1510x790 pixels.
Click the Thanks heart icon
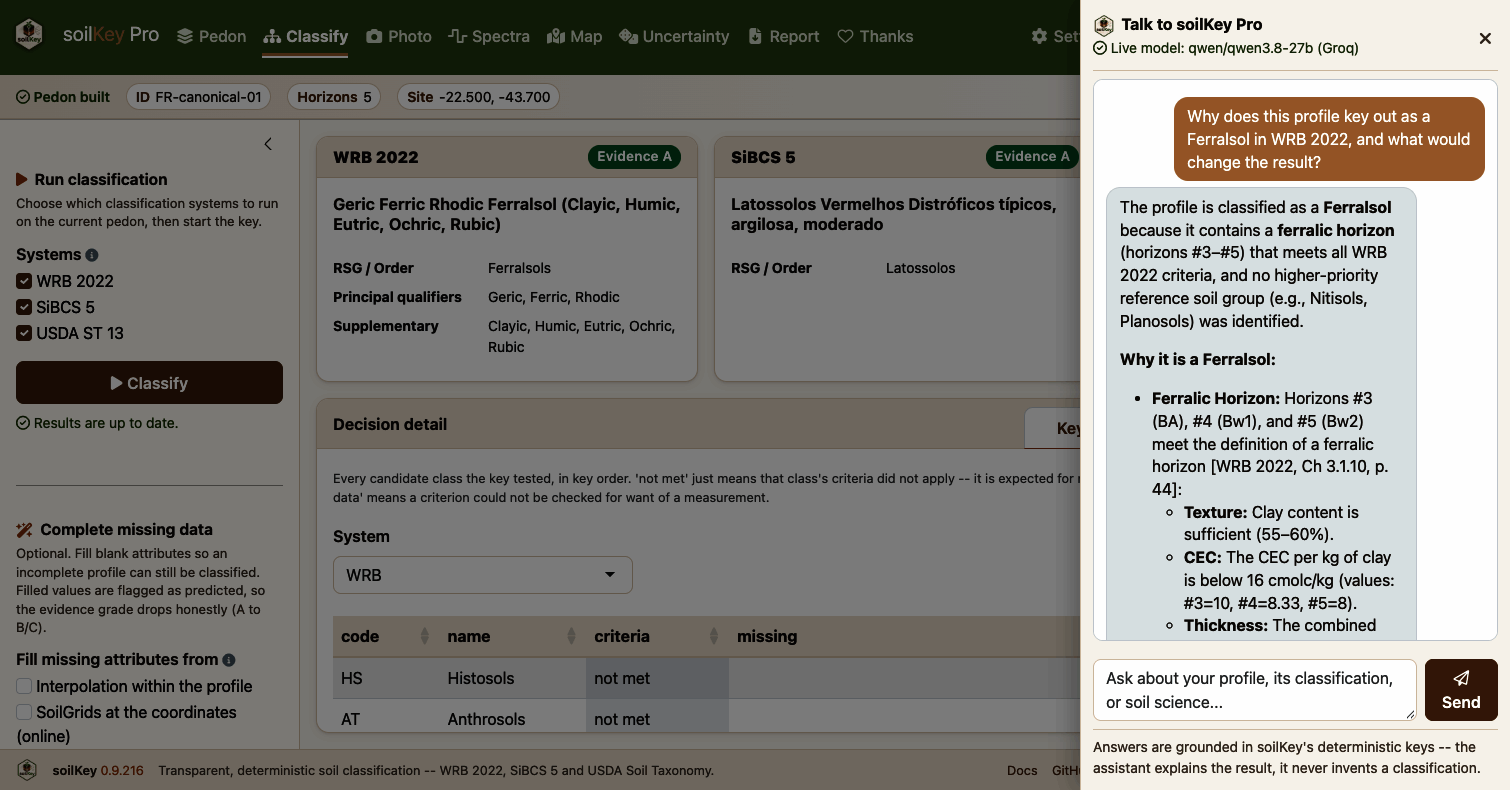[845, 36]
